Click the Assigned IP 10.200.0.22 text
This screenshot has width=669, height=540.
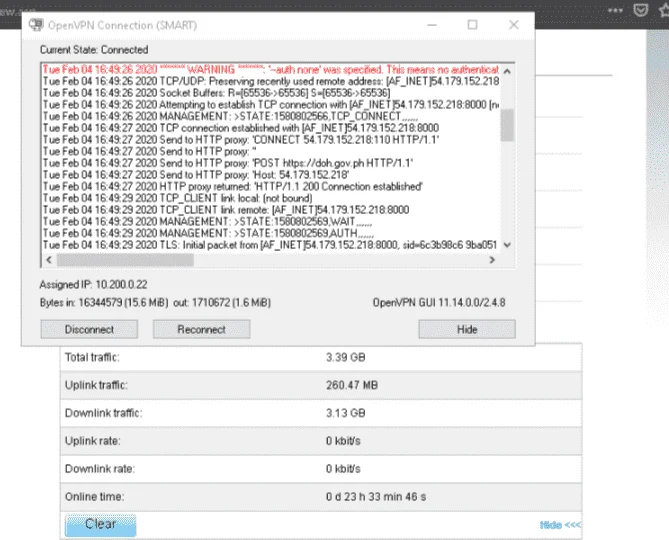pyautogui.click(x=93, y=285)
